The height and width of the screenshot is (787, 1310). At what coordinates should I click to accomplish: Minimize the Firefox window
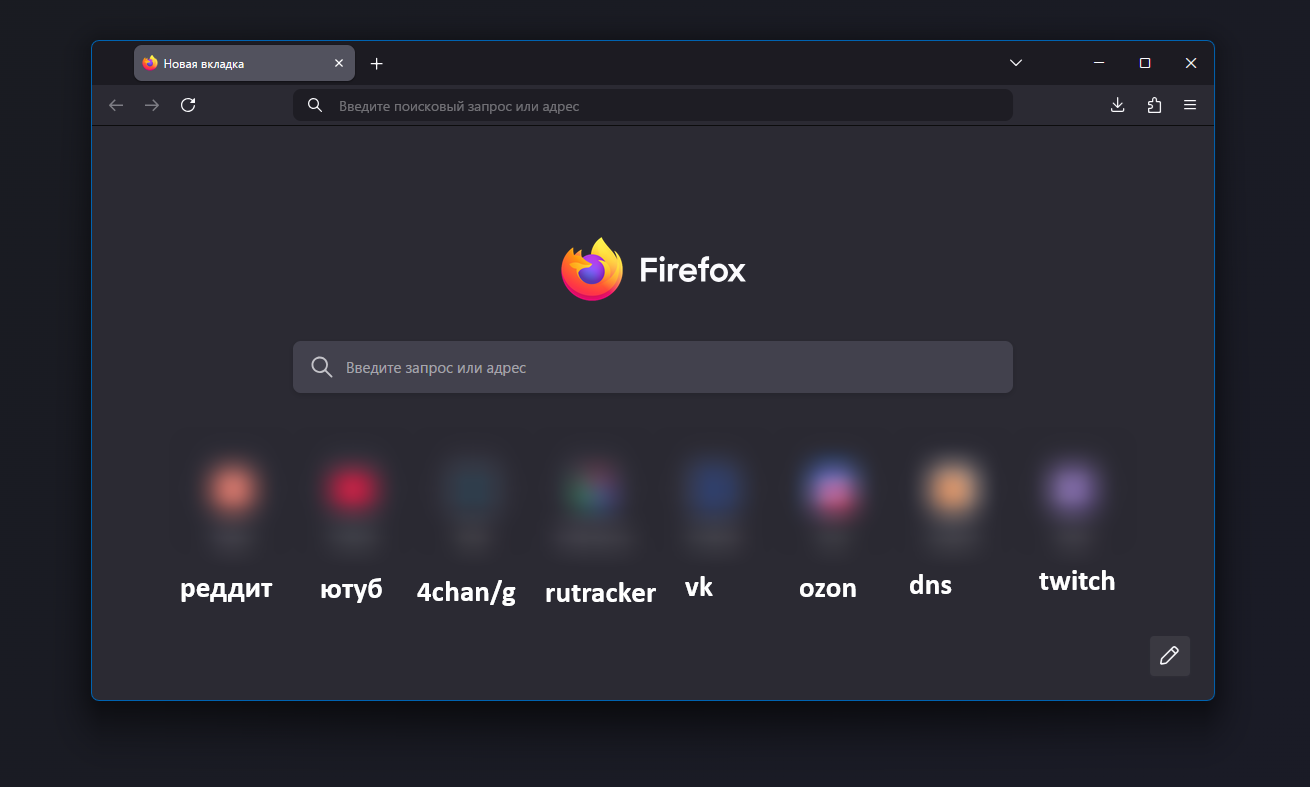click(x=1099, y=63)
